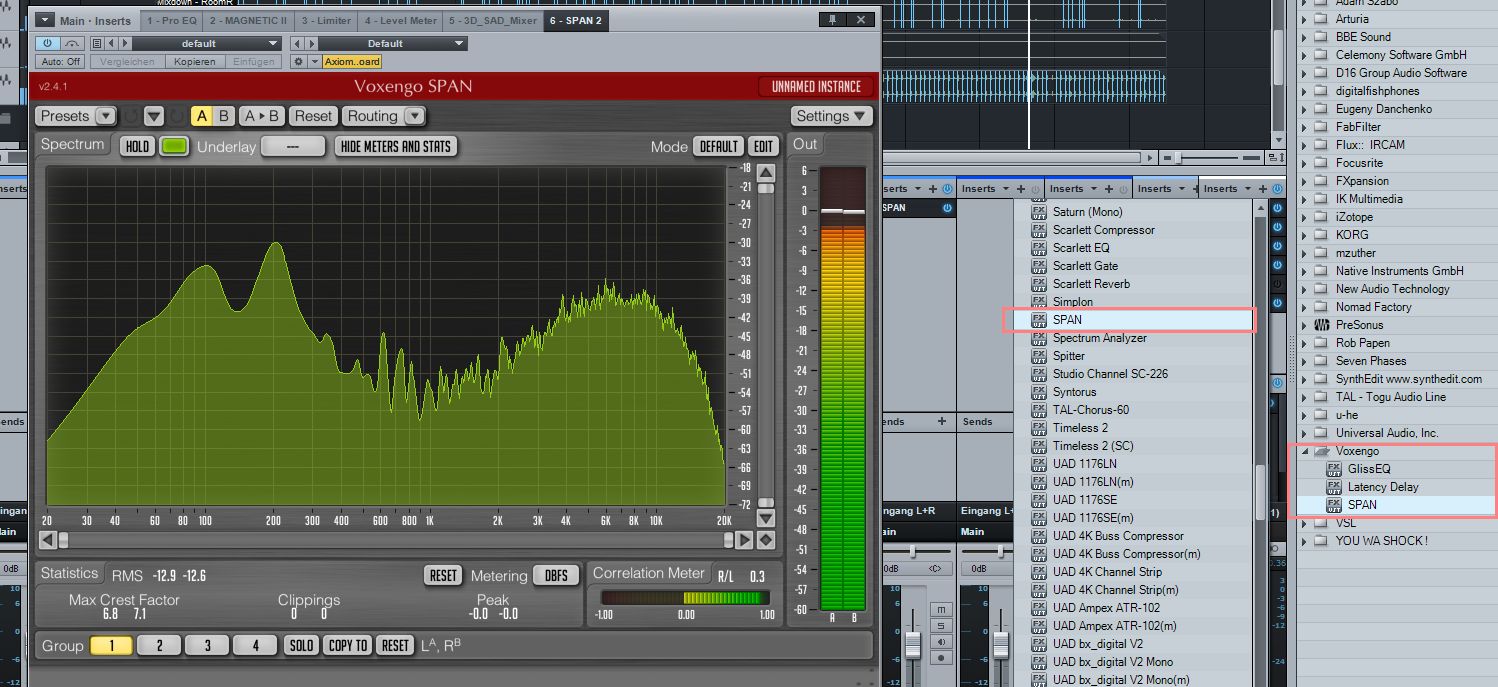This screenshot has height=687, width=1498.
Task: Open the SPAN Presets dropdown
Action: click(x=76, y=116)
